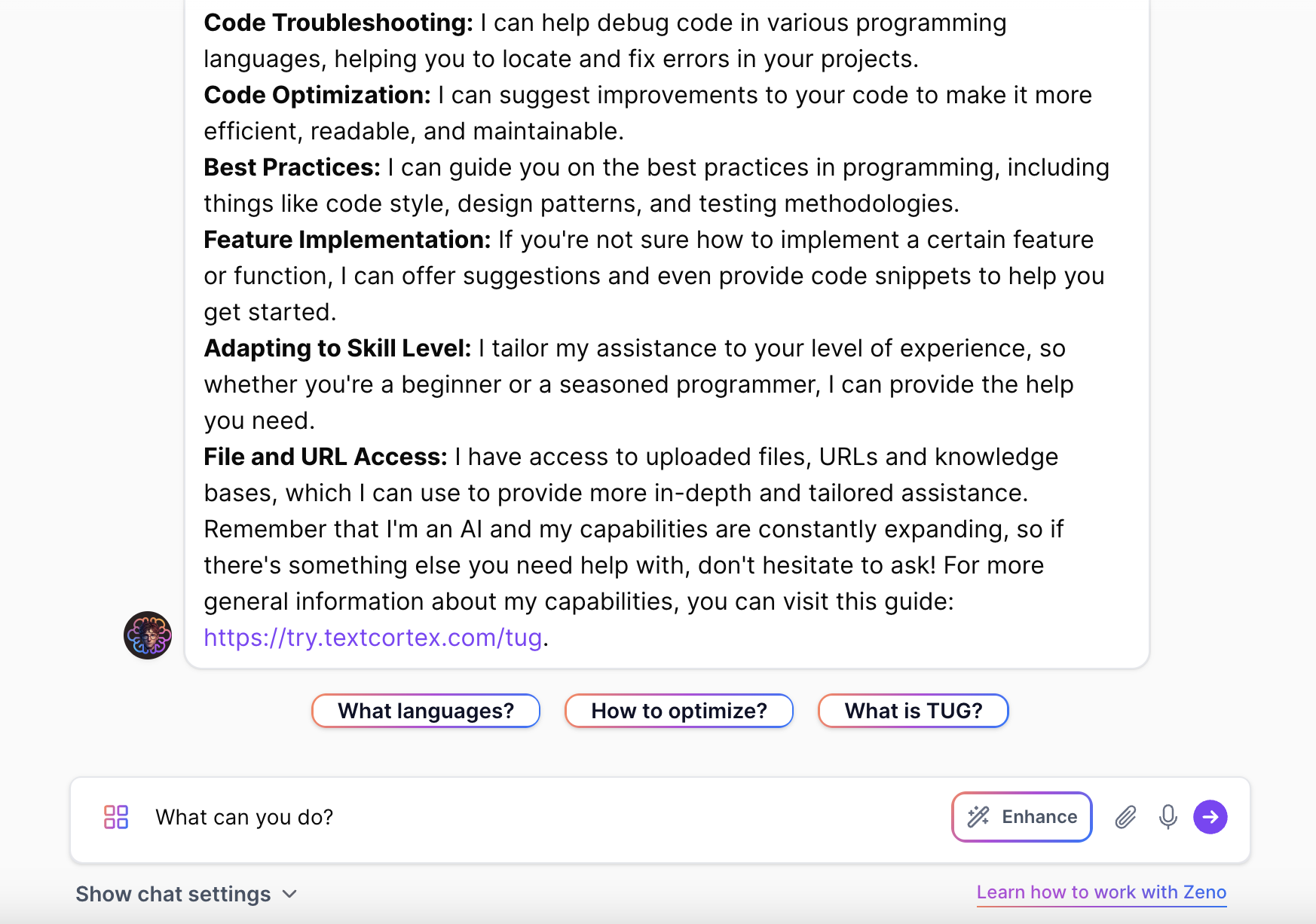Select the four-squares icon beside the input
This screenshot has height=924, width=1316.
pos(115,816)
